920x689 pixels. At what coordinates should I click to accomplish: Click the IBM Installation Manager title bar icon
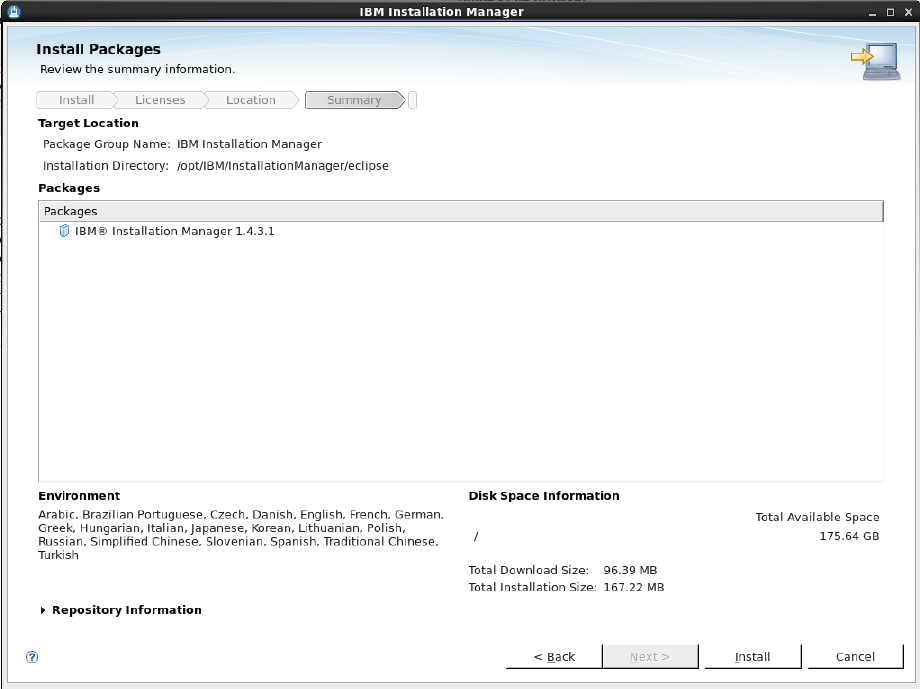pyautogui.click(x=14, y=11)
